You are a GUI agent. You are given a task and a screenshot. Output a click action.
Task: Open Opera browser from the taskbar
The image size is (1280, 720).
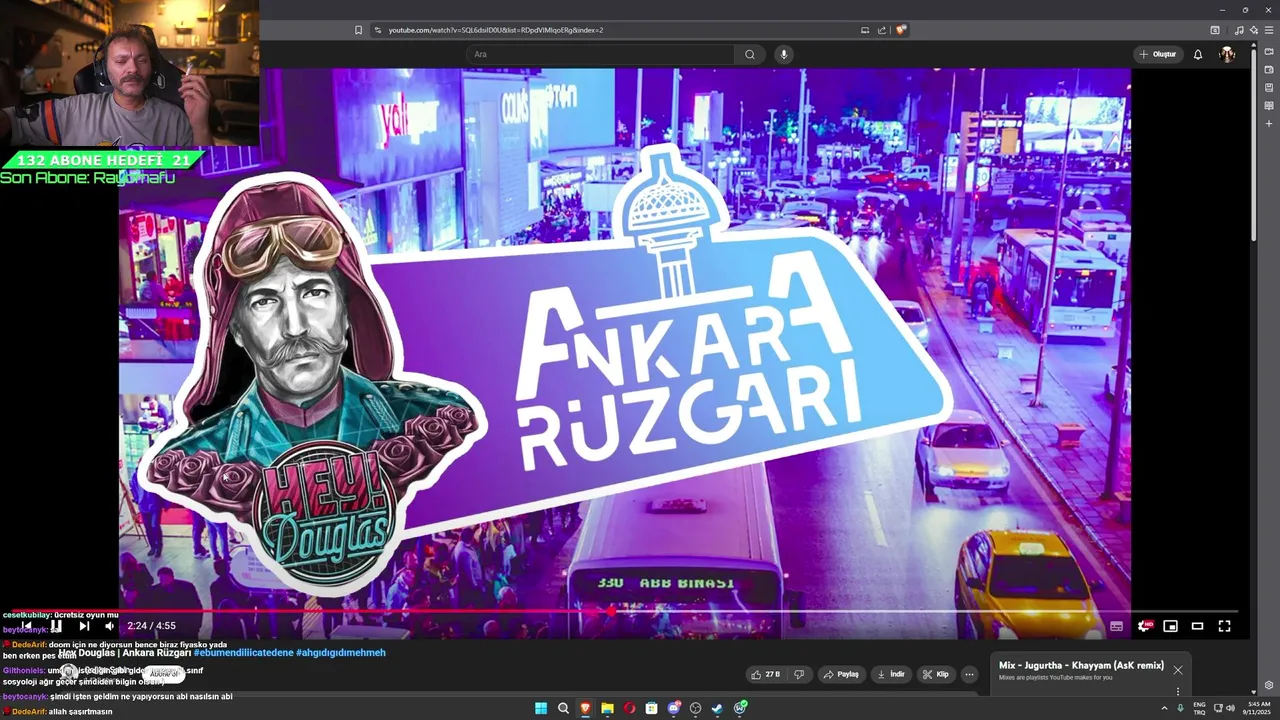(x=630, y=708)
